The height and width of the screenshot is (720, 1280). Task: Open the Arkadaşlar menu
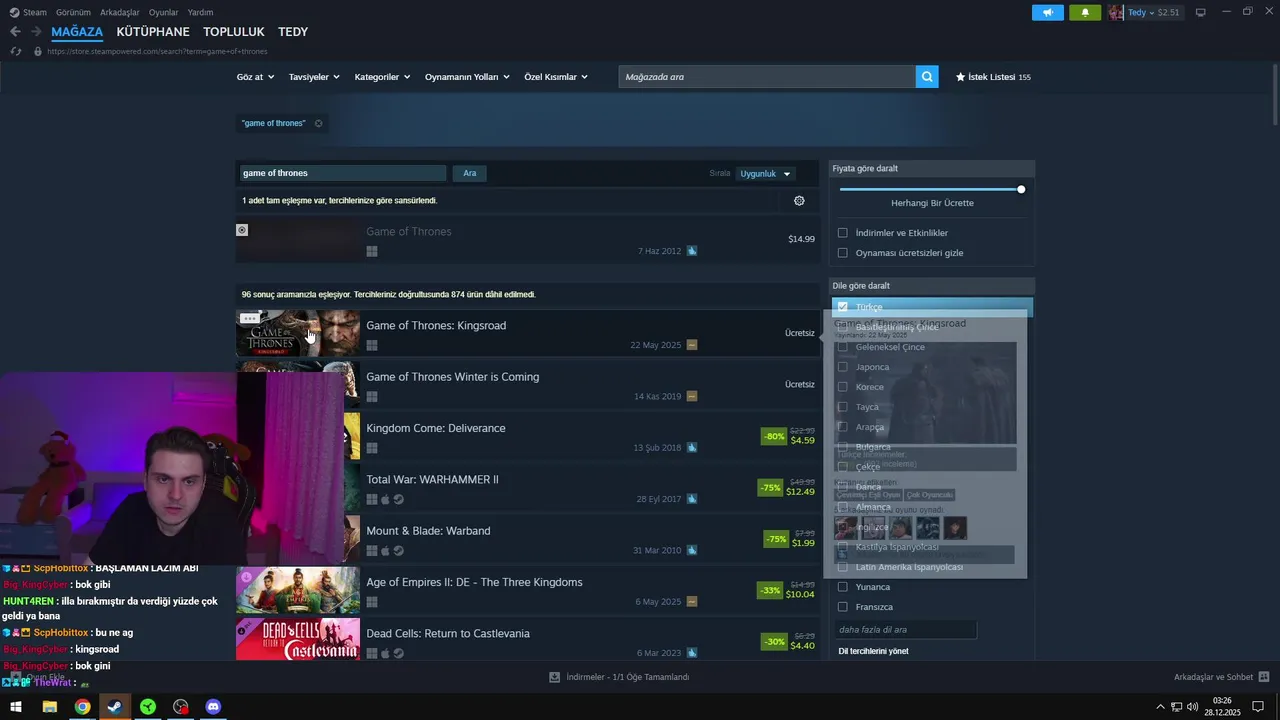[120, 12]
